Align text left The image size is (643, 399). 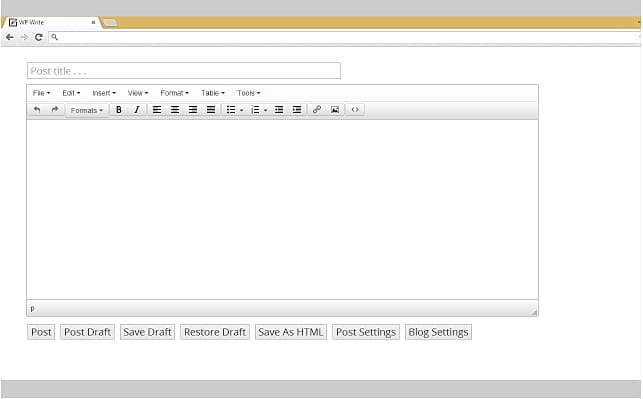pos(157,110)
